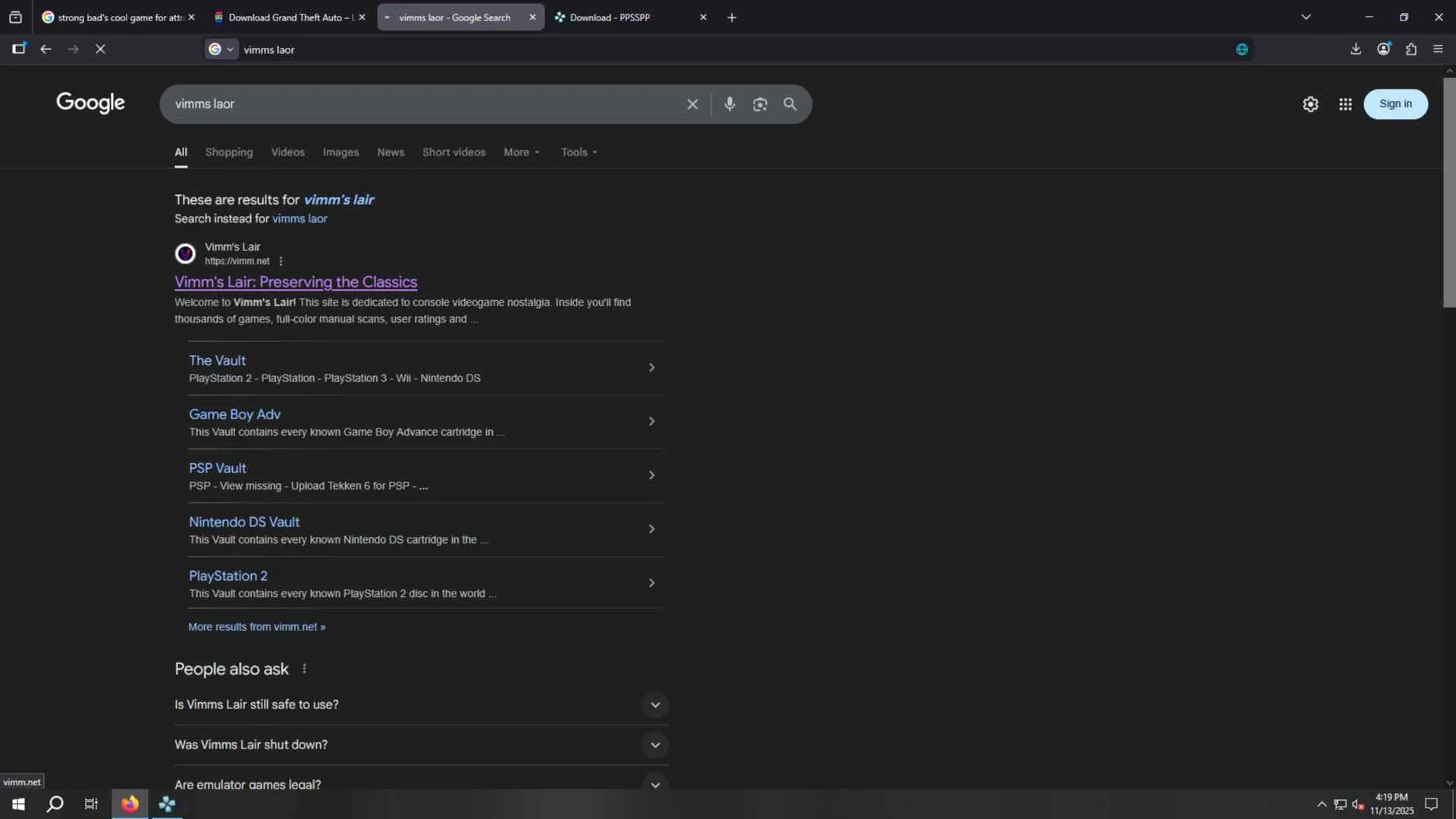The height and width of the screenshot is (819, 1456).
Task: Open the More search filters dropdown
Action: [x=522, y=152]
